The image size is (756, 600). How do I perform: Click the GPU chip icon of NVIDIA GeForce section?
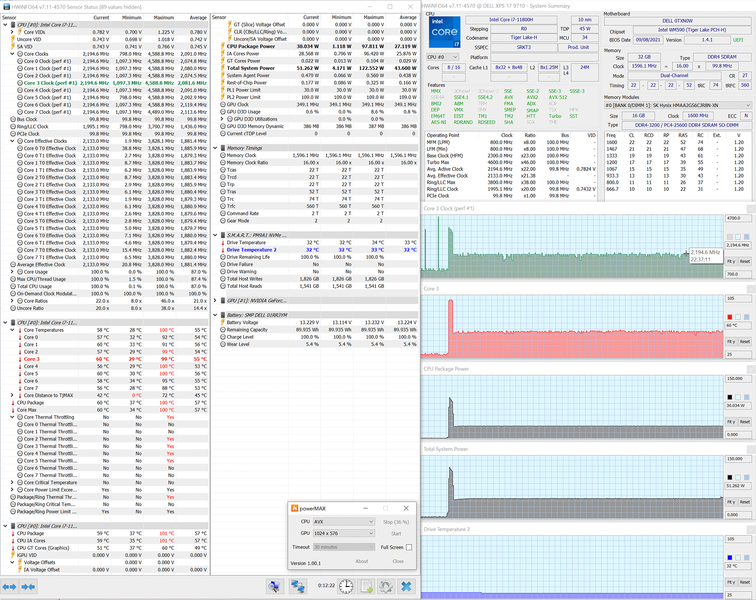pos(223,300)
